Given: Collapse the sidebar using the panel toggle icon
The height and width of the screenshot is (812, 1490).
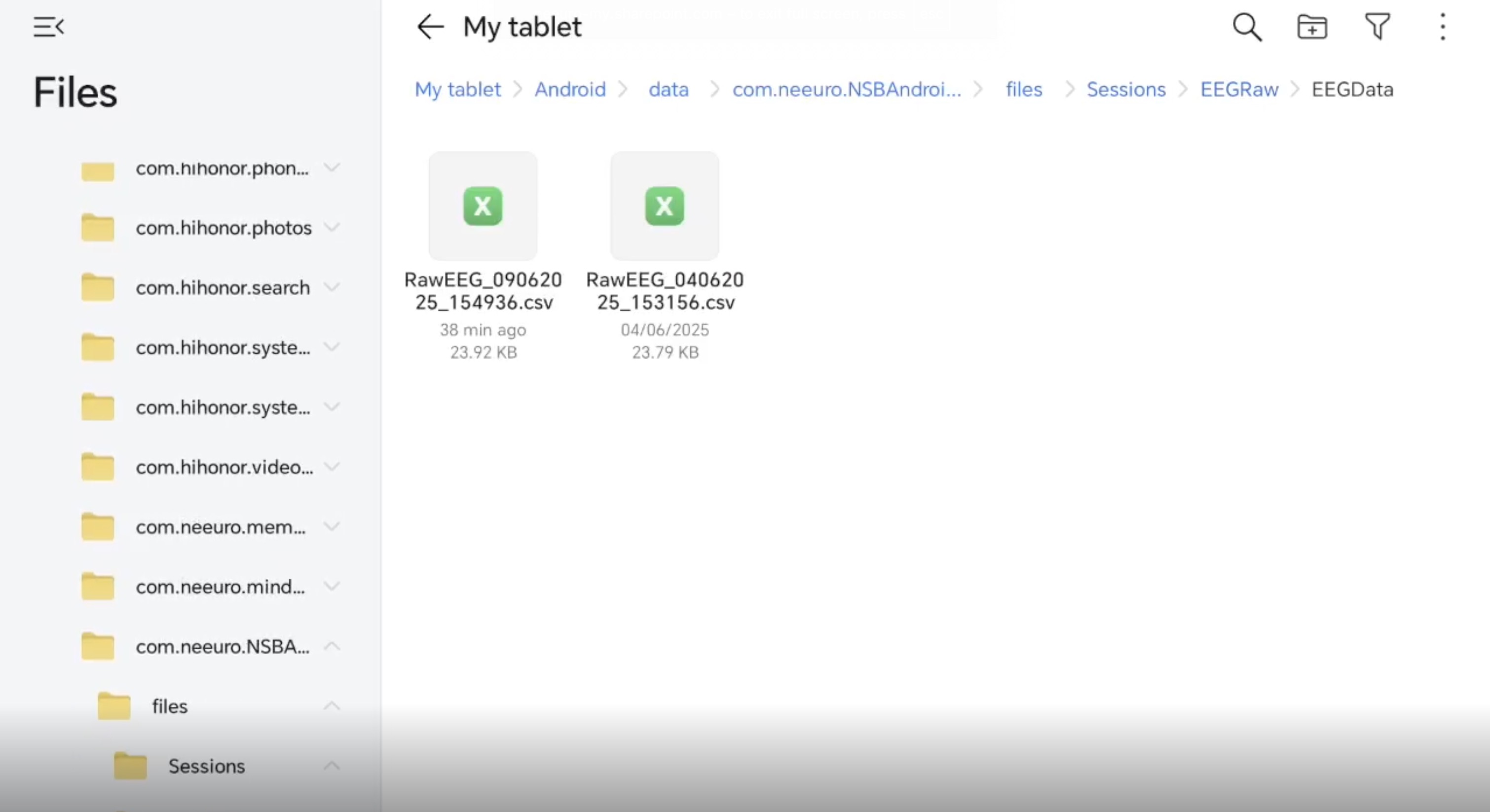Looking at the screenshot, I should pyautogui.click(x=48, y=27).
